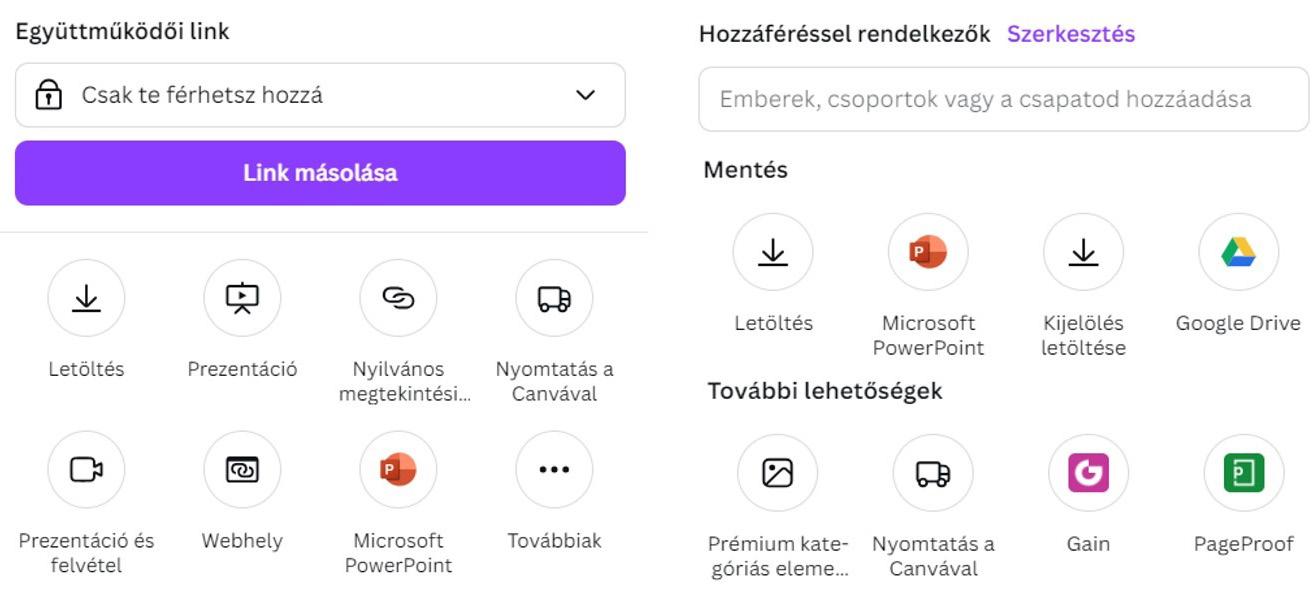
Task: Open the Webhely publishing option
Action: click(x=242, y=469)
